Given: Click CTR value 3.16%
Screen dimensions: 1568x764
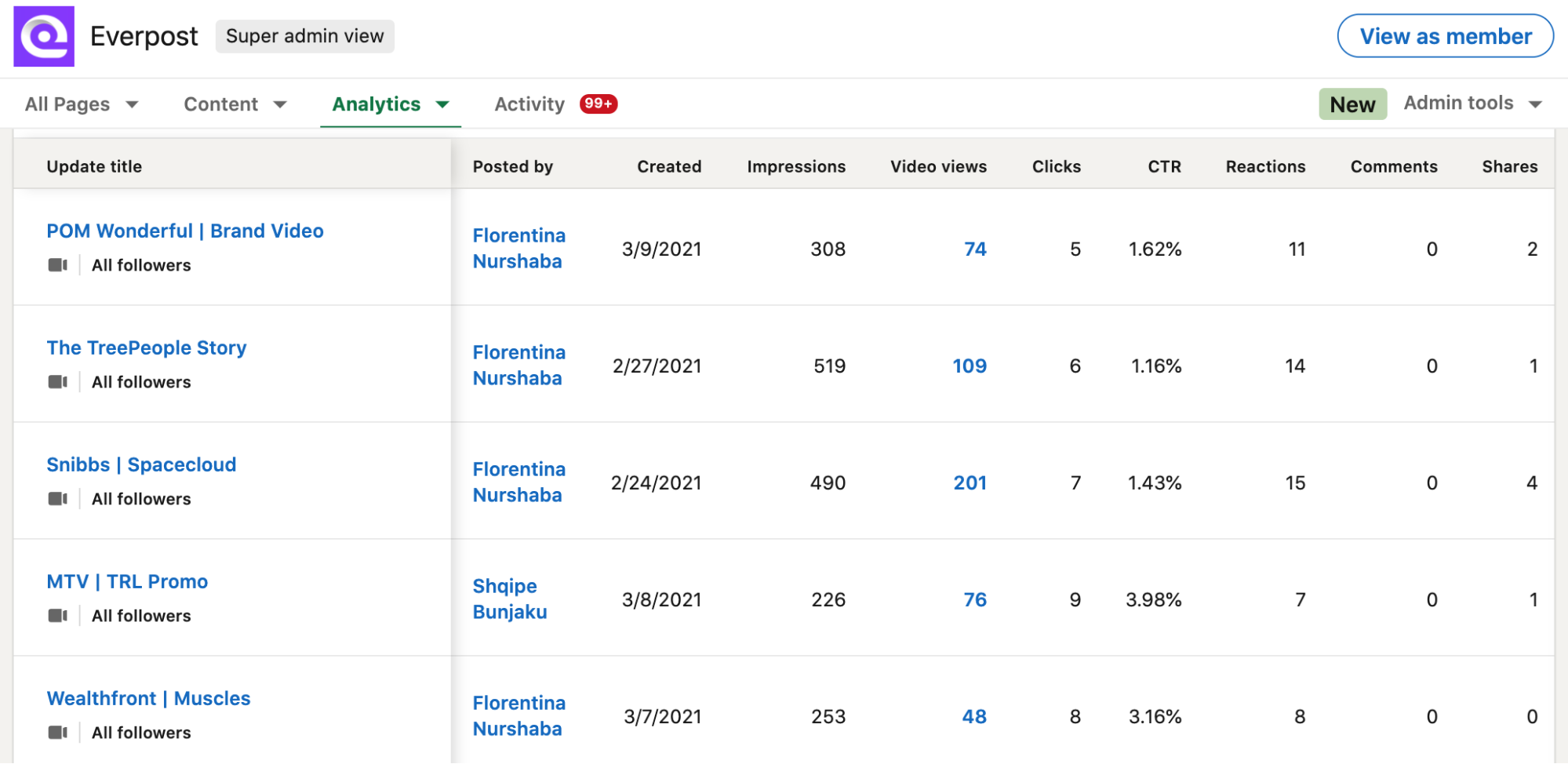Looking at the screenshot, I should [1155, 717].
